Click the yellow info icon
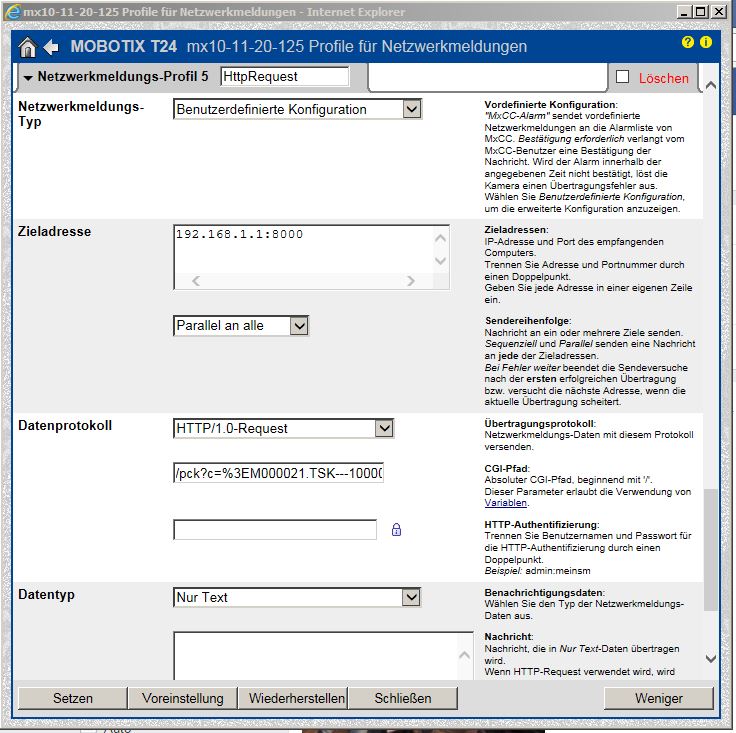Screen dimensions: 736x733 [x=705, y=43]
